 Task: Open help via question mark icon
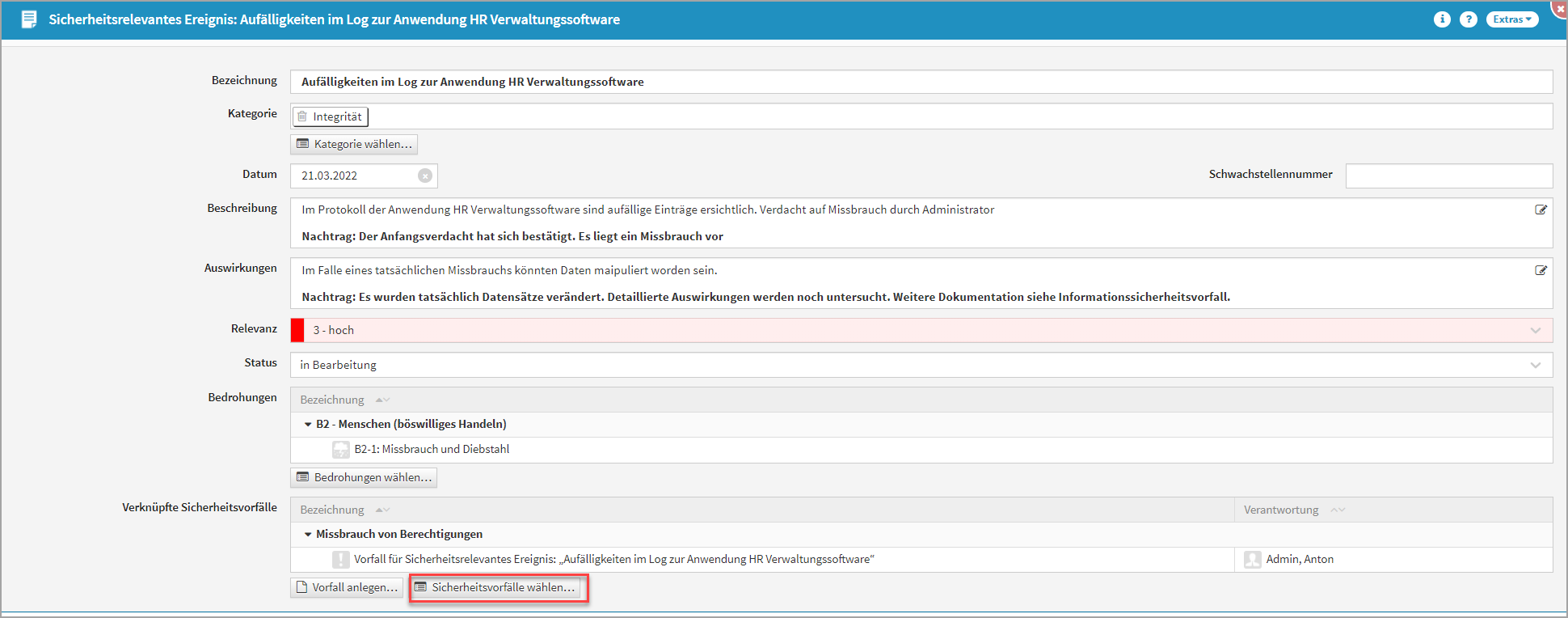1469,19
